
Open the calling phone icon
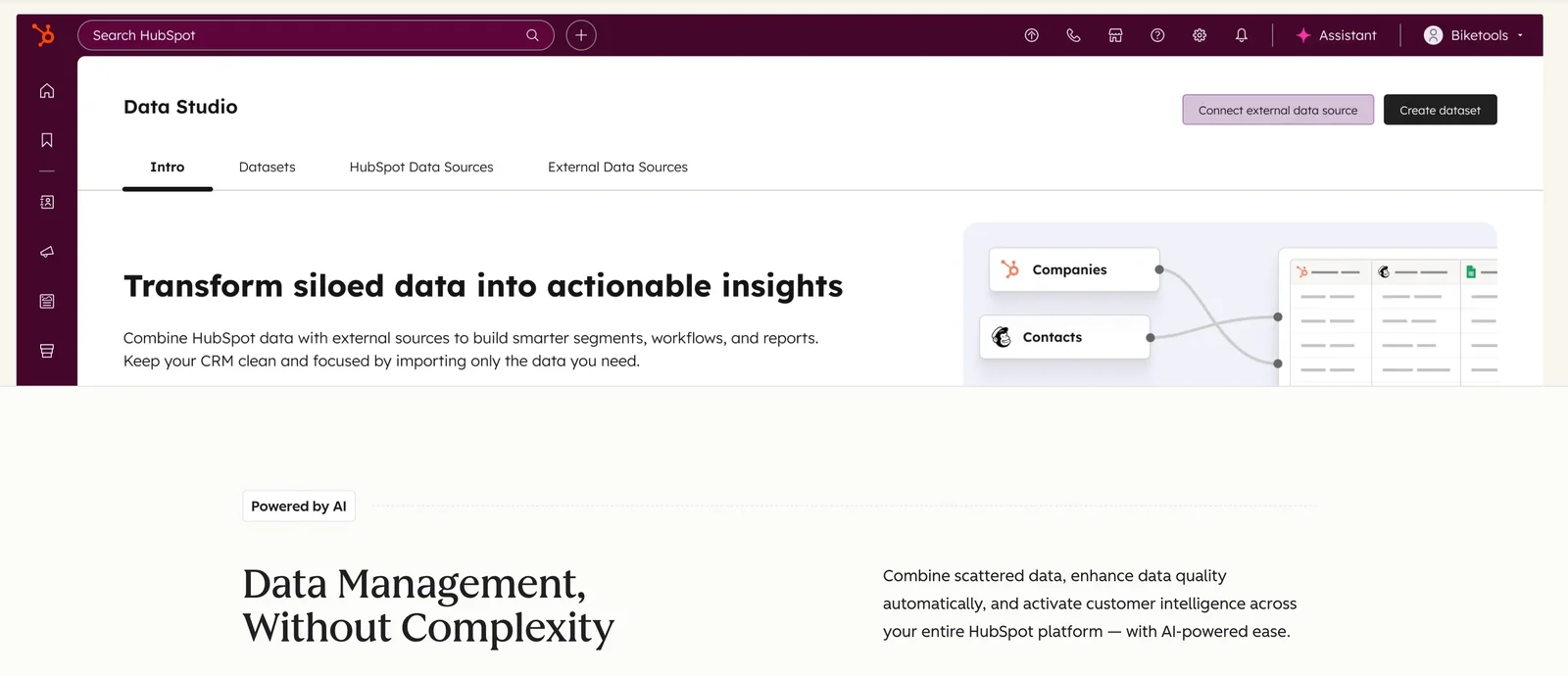click(1073, 35)
